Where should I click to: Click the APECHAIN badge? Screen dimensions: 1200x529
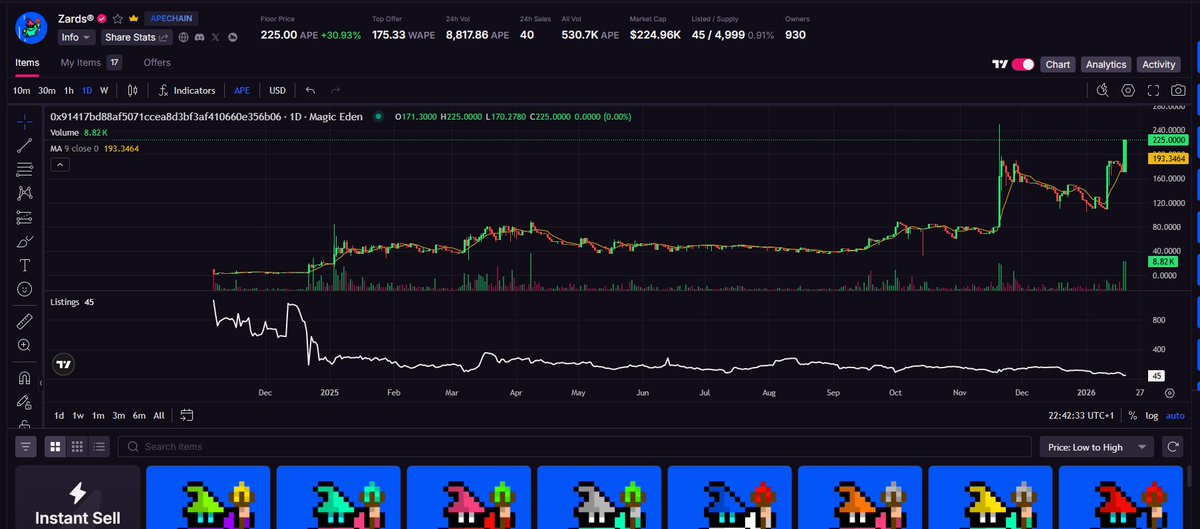click(x=170, y=18)
